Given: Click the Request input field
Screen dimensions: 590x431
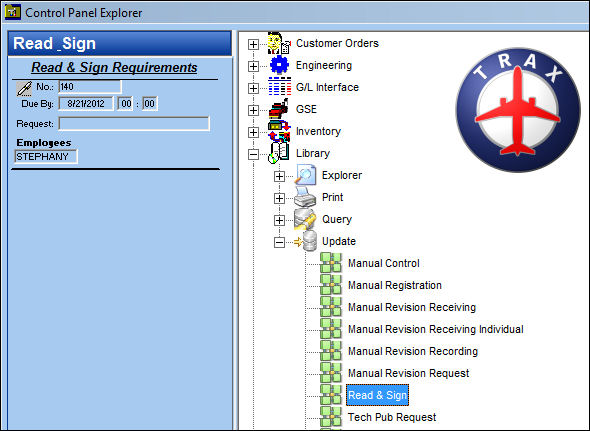Looking at the screenshot, I should pos(134,124).
